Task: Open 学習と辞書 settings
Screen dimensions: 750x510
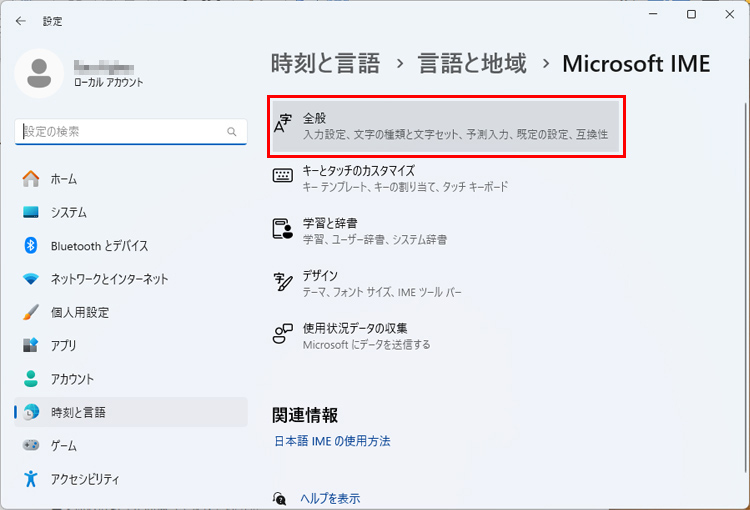Action: (x=446, y=231)
